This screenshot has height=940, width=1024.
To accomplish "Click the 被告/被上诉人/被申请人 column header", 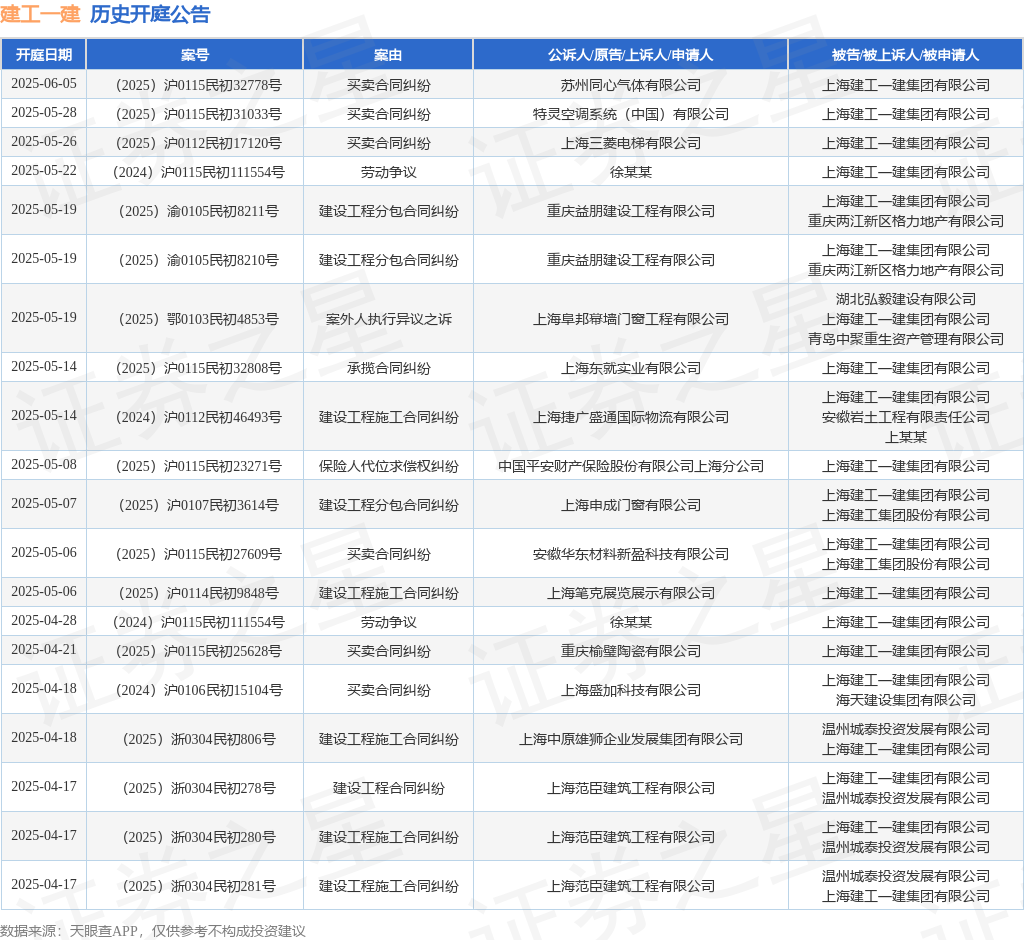I will (x=905, y=55).
